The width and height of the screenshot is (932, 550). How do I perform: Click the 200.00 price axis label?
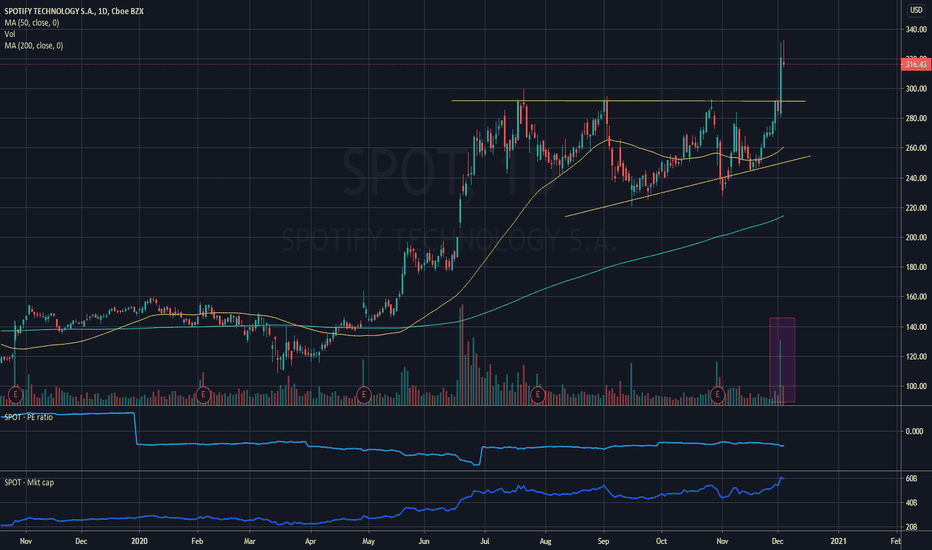coord(916,237)
